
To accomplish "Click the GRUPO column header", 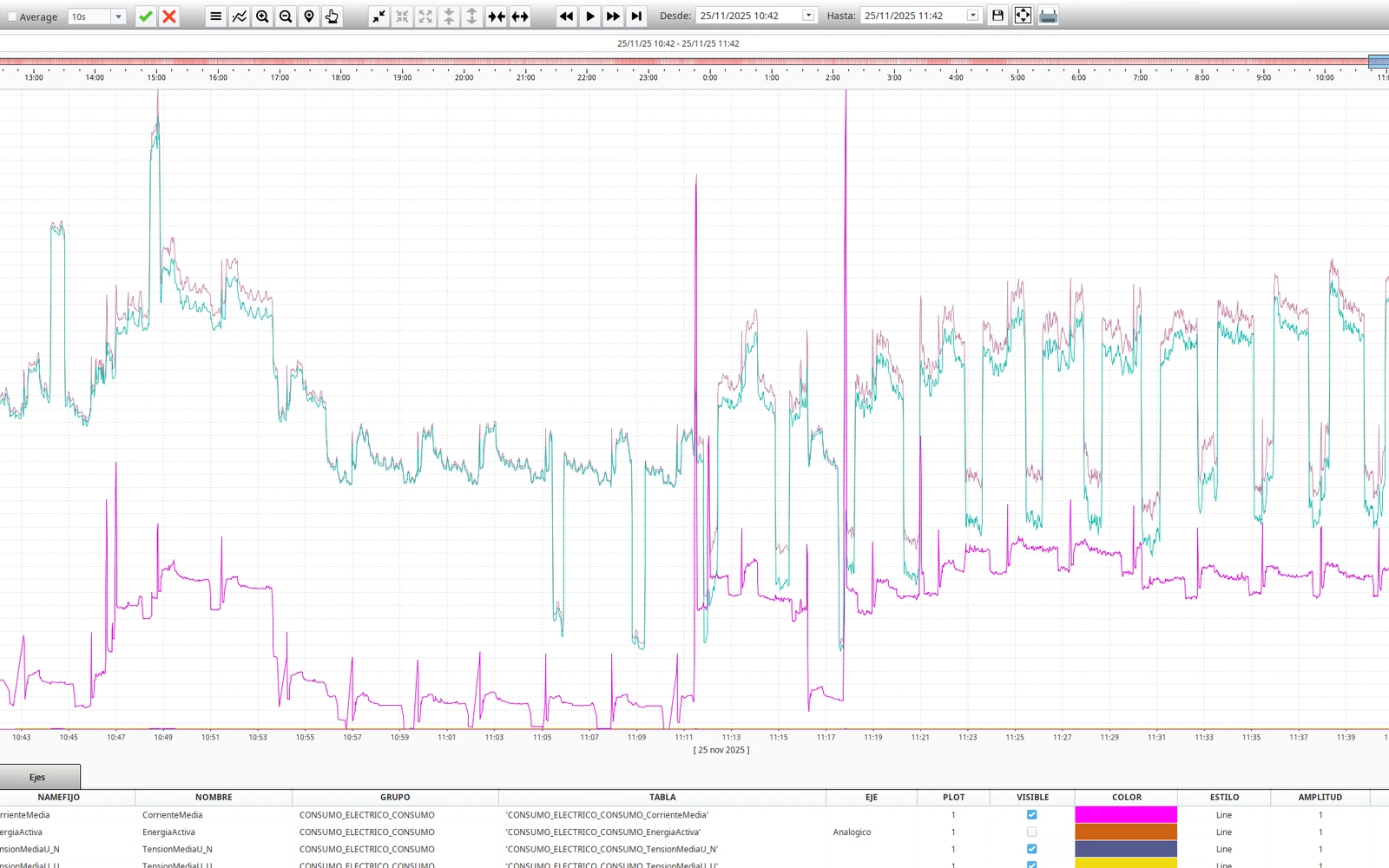I will coord(395,797).
